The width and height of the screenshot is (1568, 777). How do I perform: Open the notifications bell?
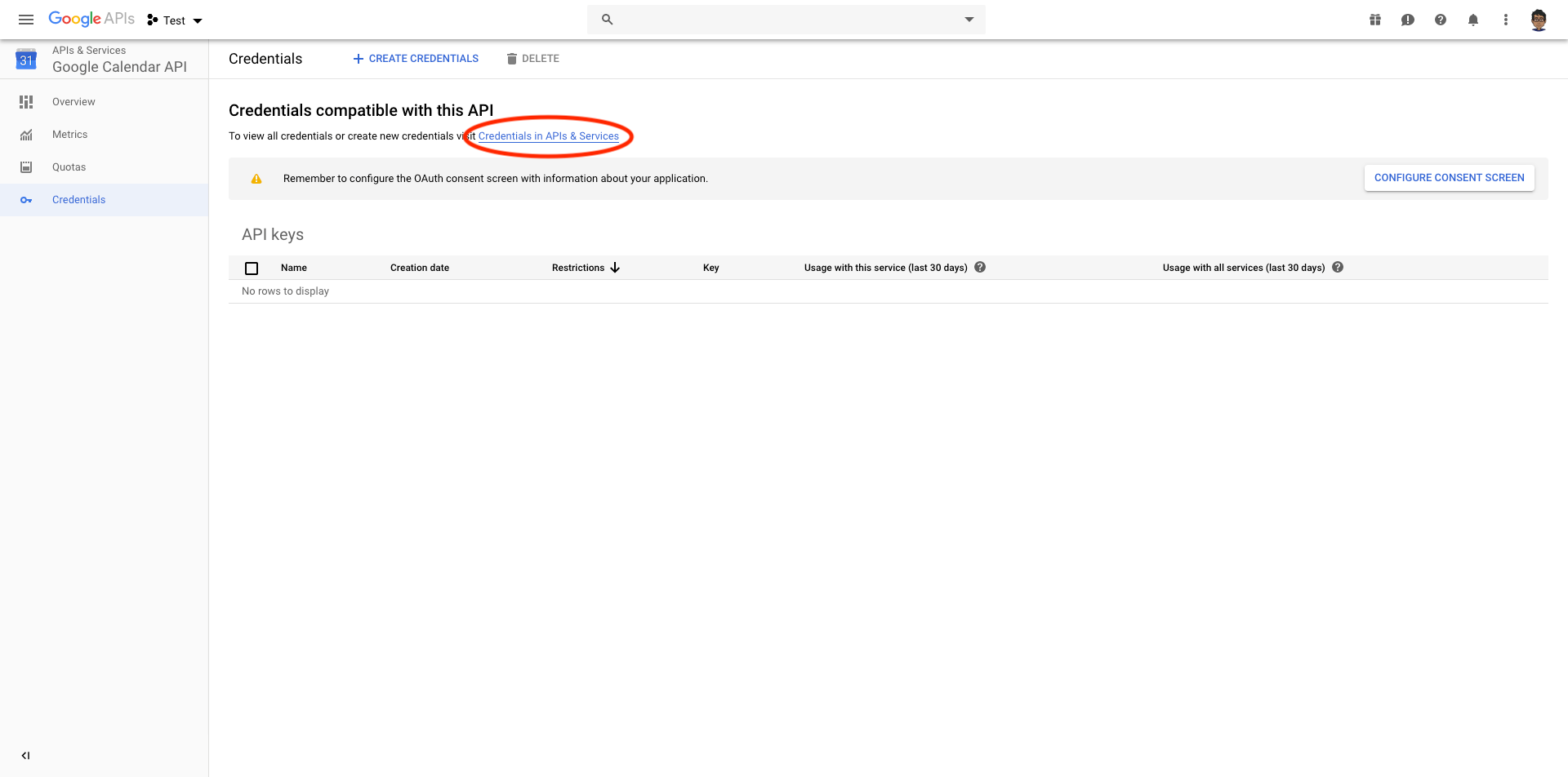1473,20
